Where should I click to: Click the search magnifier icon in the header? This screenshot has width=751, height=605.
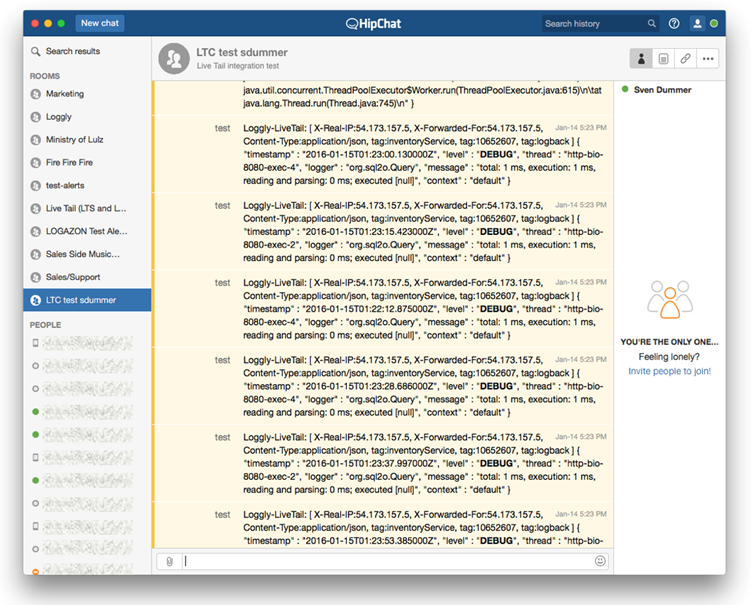click(651, 23)
